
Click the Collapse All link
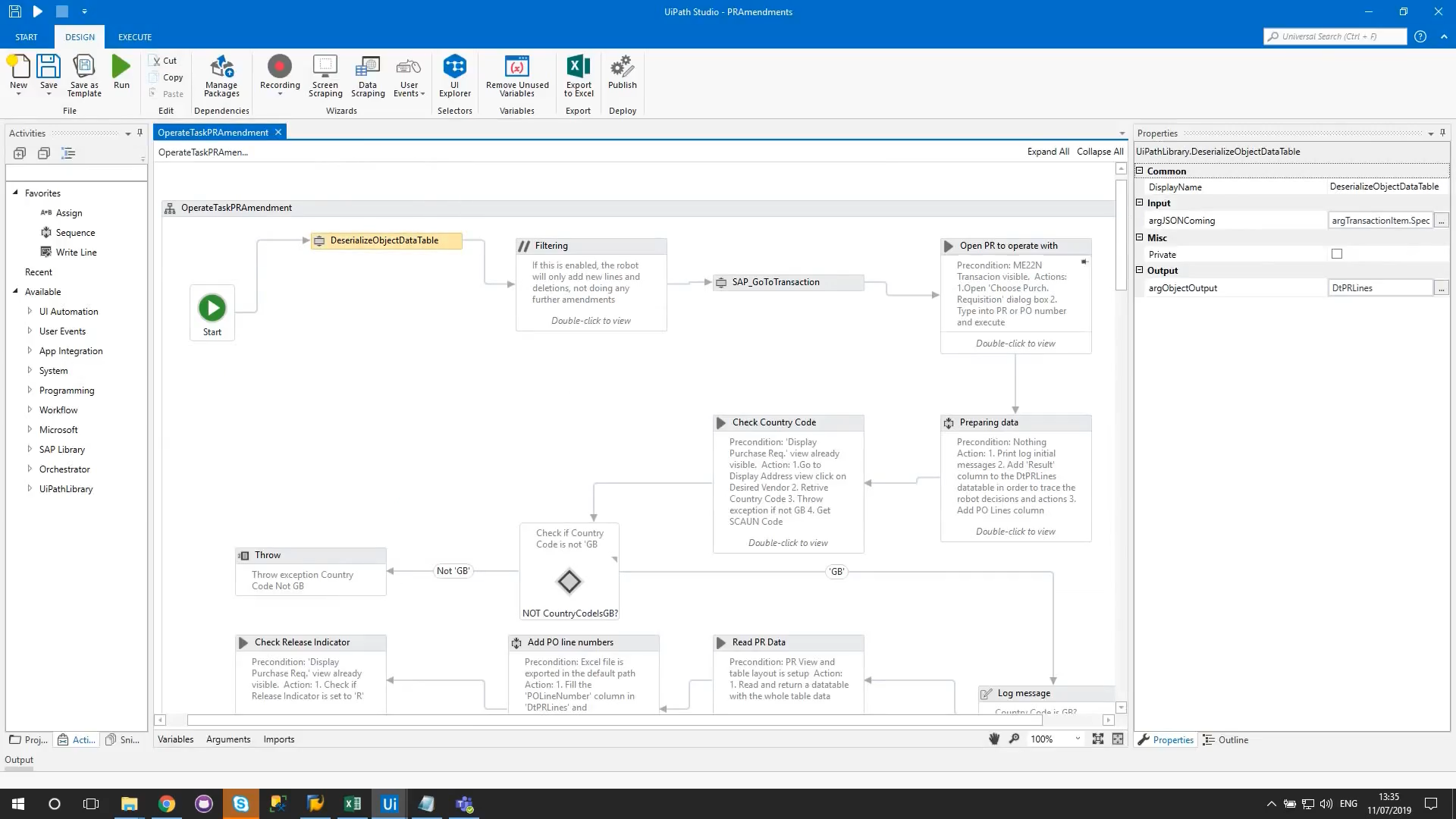pyautogui.click(x=1100, y=152)
